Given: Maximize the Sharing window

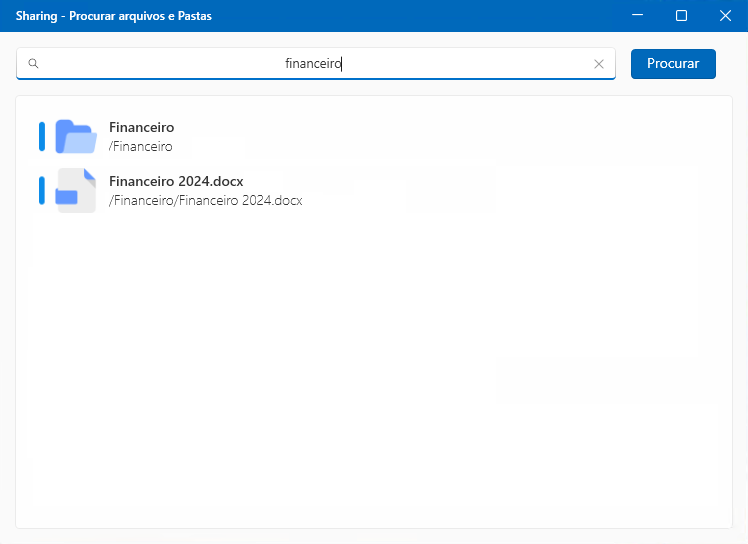Looking at the screenshot, I should click(x=681, y=15).
